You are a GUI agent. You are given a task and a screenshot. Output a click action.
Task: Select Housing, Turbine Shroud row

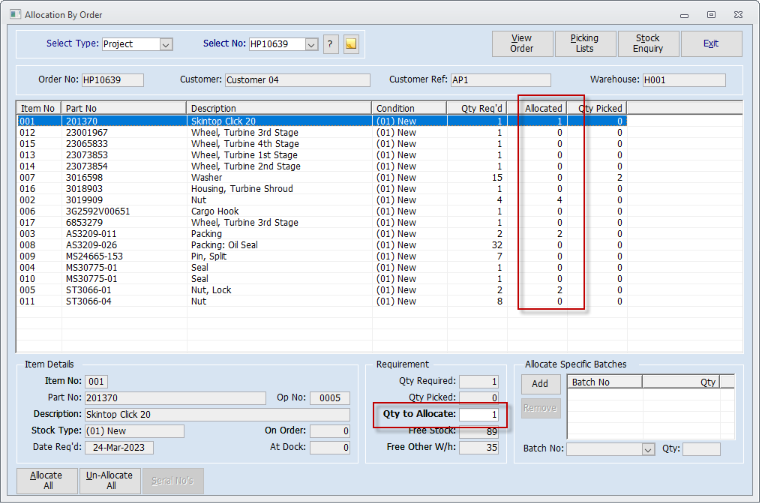pos(322,189)
